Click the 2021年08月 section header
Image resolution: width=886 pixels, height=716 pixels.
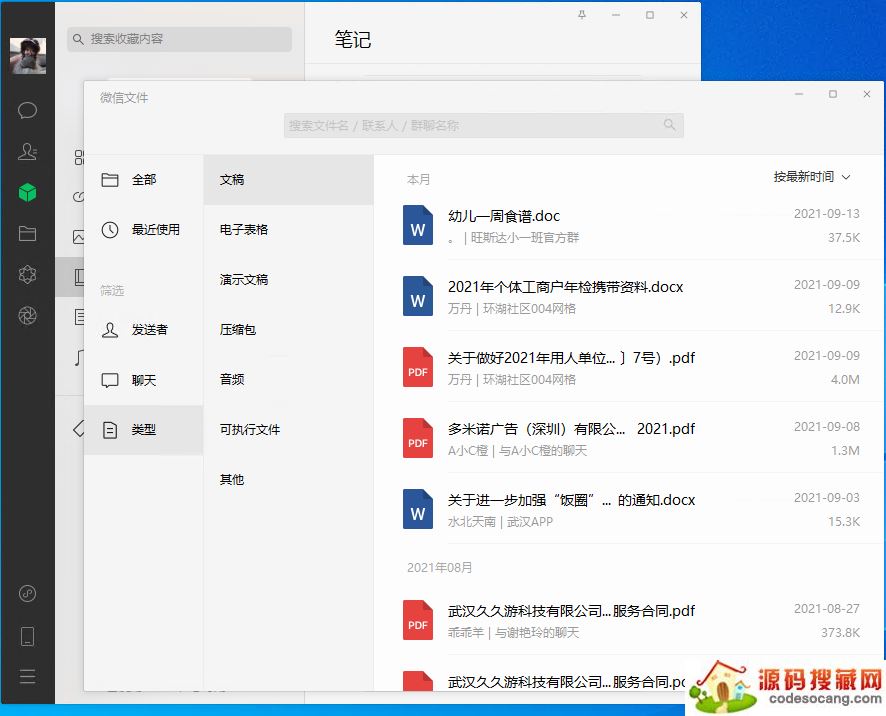440,567
